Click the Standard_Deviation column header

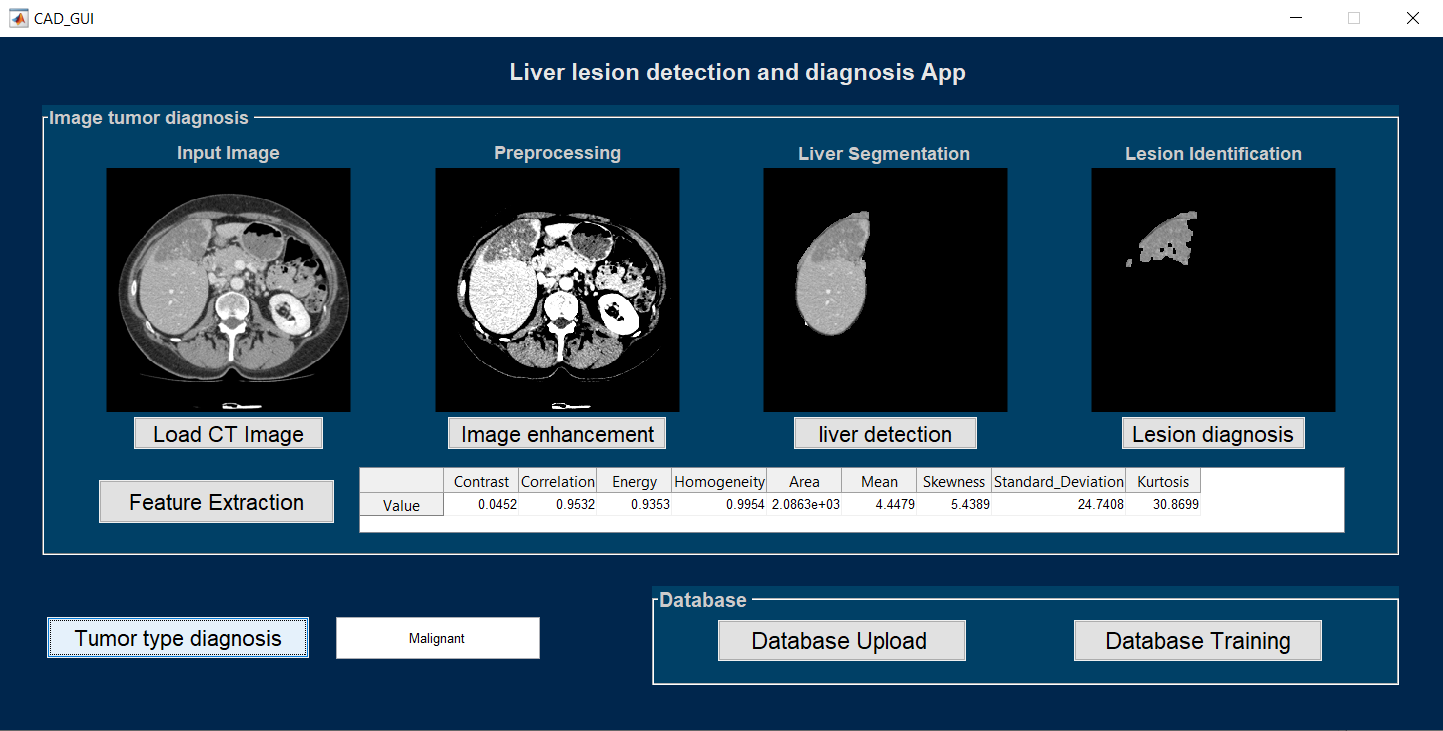1058,481
